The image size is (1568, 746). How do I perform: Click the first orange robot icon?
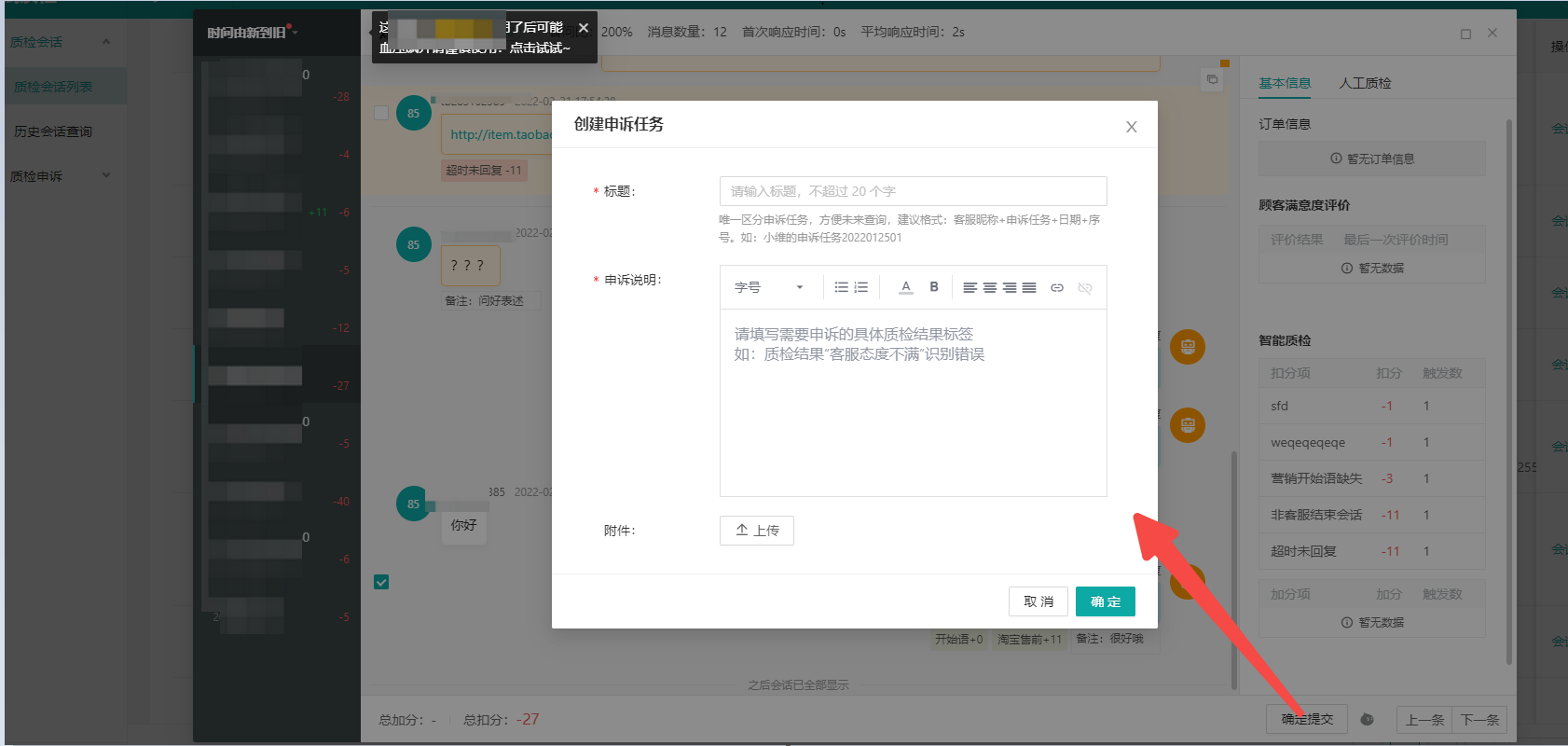1188,347
